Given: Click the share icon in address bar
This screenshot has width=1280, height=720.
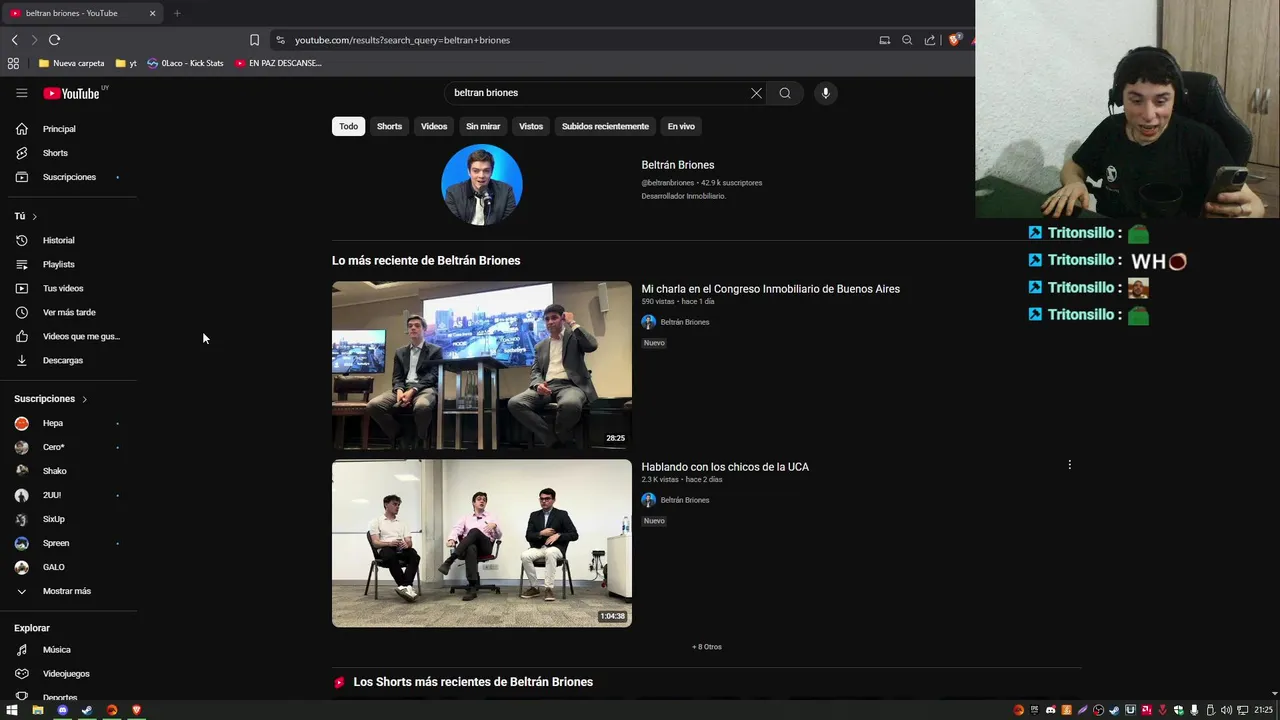Looking at the screenshot, I should (x=930, y=40).
